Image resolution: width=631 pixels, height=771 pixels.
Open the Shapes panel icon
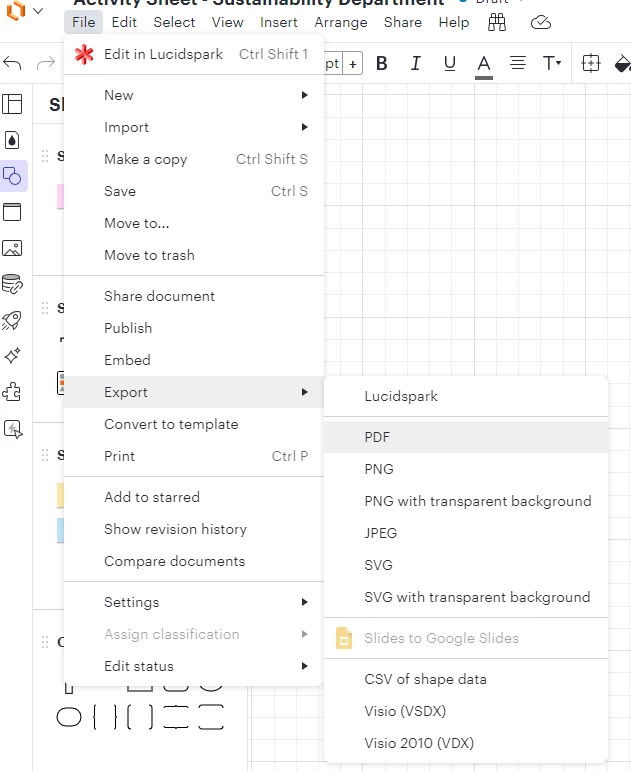pyautogui.click(x=12, y=176)
